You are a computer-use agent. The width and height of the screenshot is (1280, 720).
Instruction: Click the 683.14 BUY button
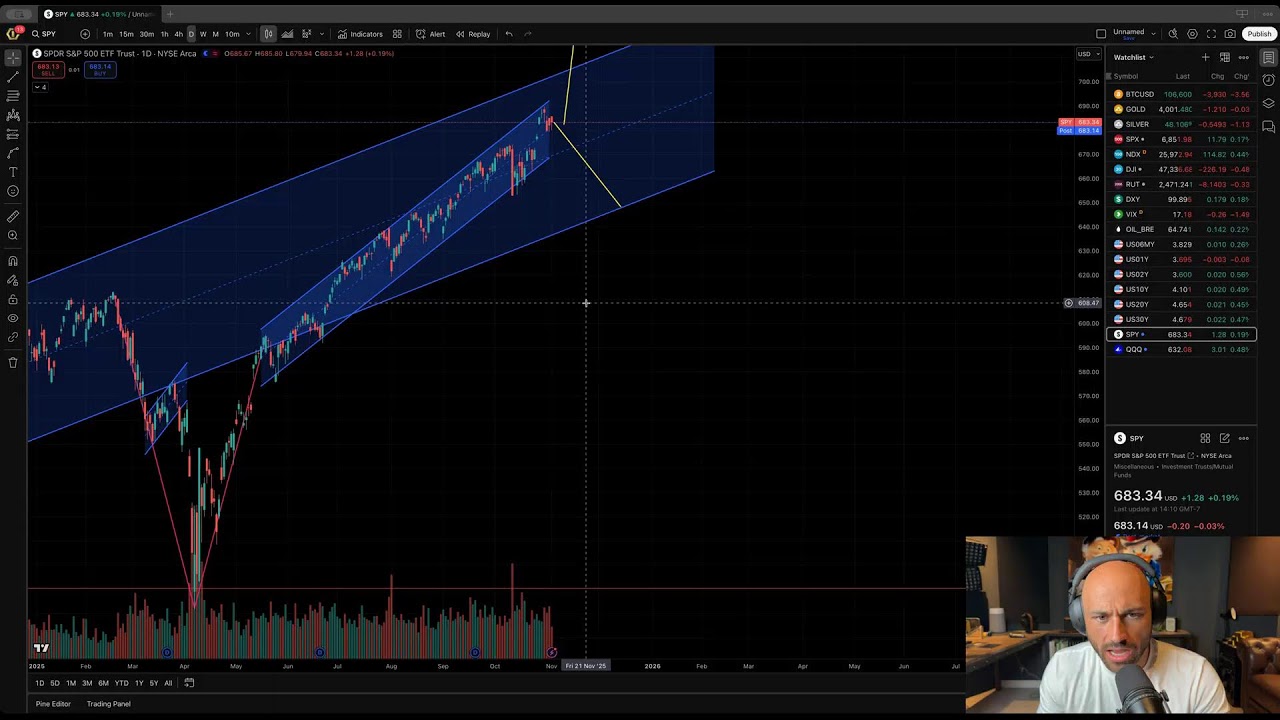[100, 70]
